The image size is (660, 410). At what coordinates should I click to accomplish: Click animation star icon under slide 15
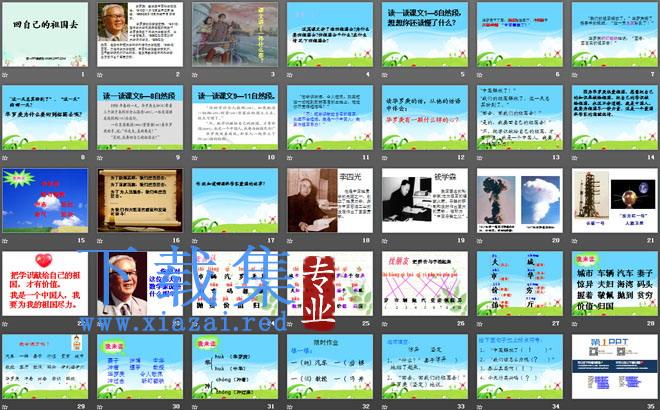coord(5,241)
